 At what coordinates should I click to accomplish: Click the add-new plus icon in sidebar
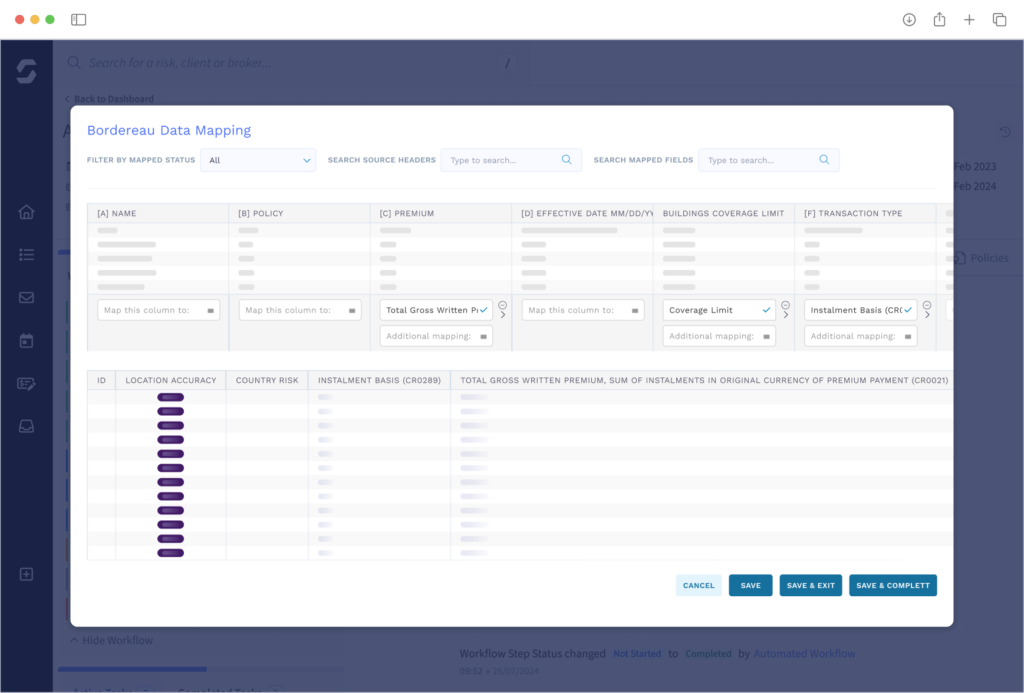pyautogui.click(x=27, y=574)
